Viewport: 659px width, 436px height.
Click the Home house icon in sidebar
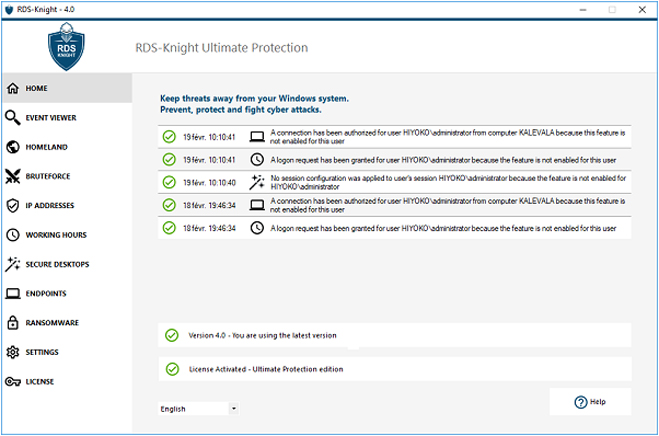coord(13,88)
